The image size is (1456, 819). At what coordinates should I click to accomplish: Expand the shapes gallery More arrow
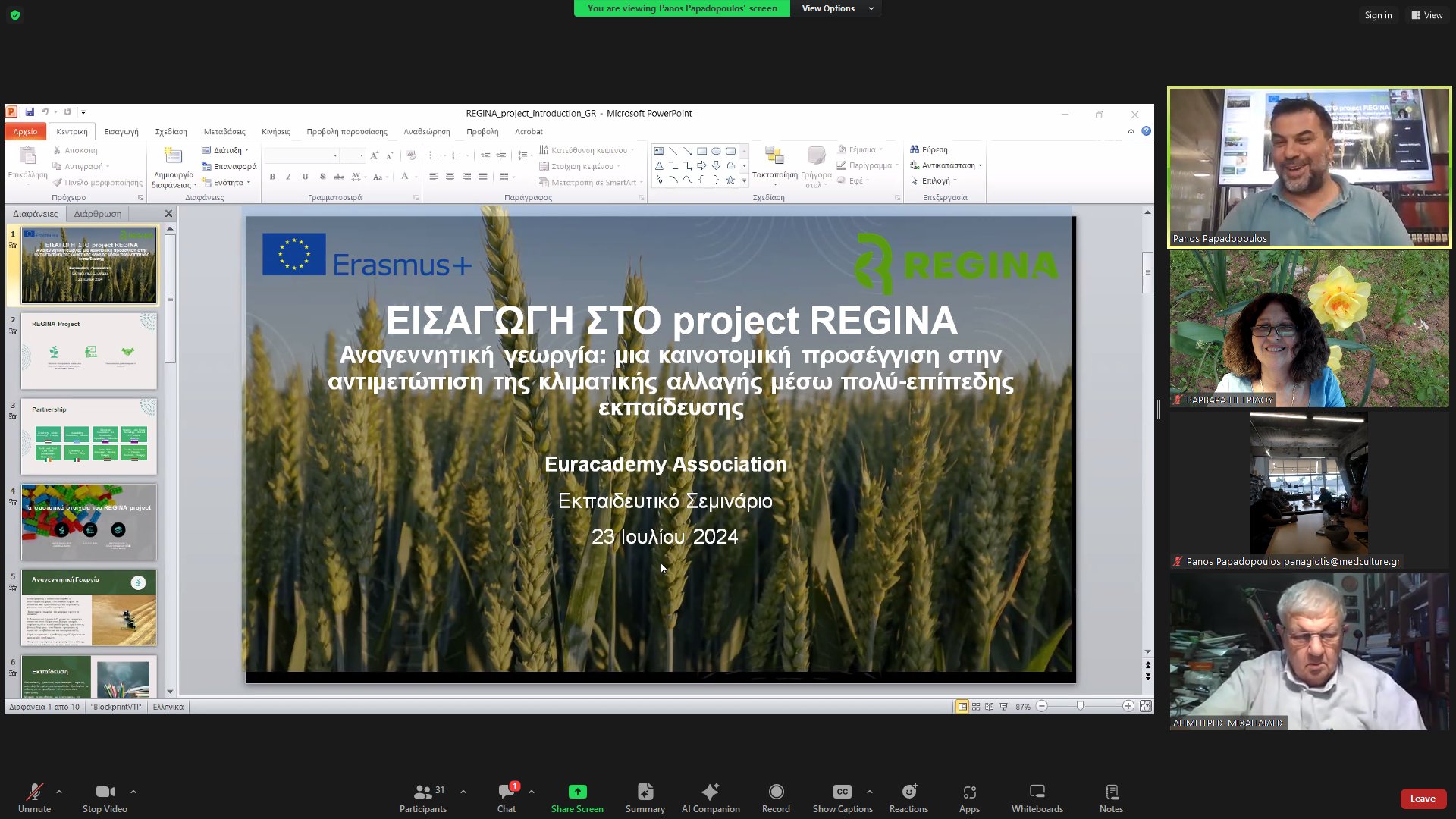pyautogui.click(x=744, y=181)
